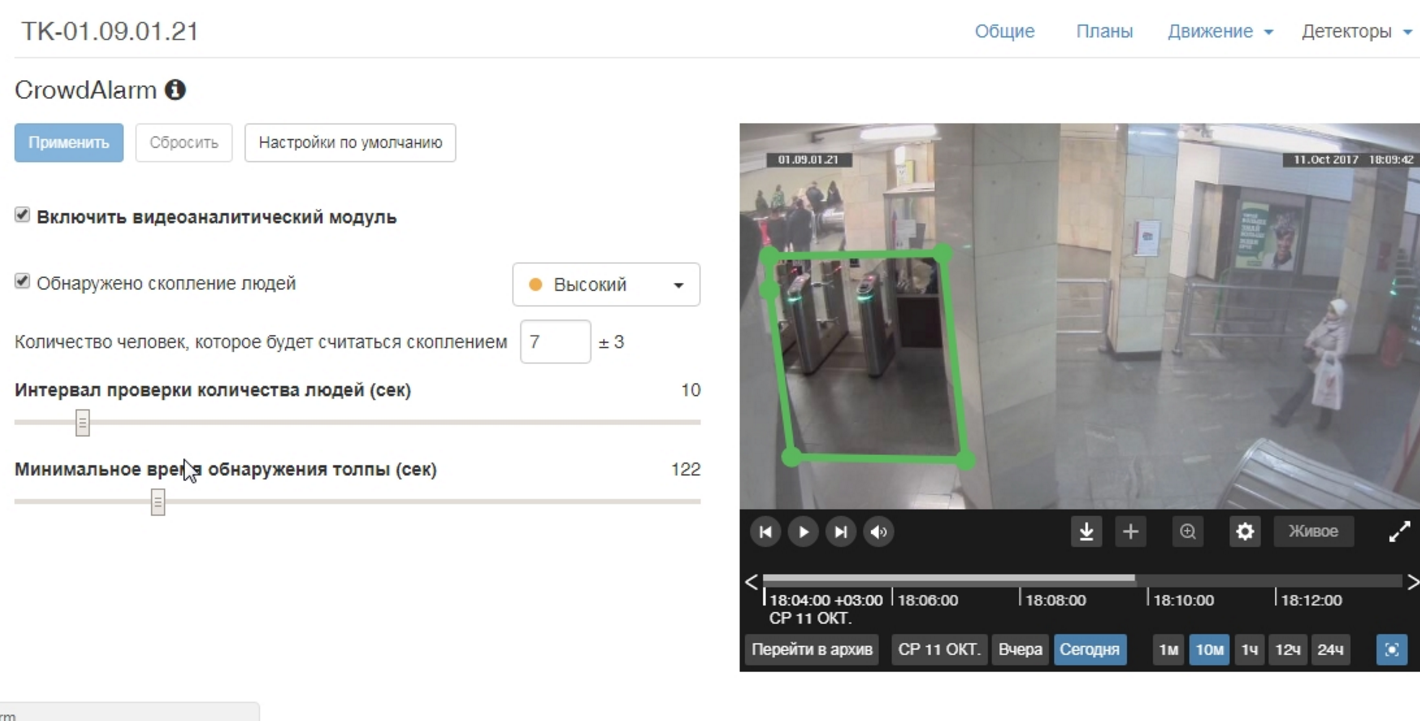
Task: Select Вчера on the timeline
Action: click(x=1020, y=650)
